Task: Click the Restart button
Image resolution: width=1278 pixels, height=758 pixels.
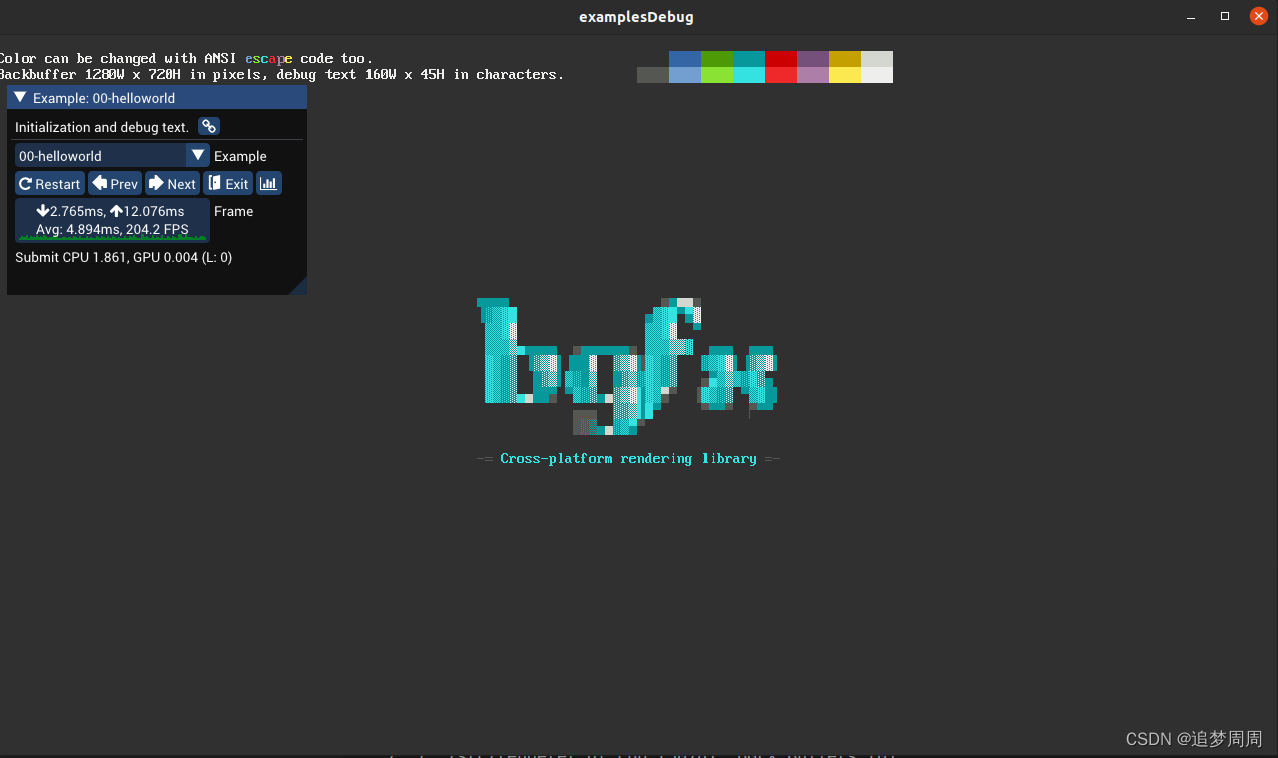Action: [x=50, y=183]
